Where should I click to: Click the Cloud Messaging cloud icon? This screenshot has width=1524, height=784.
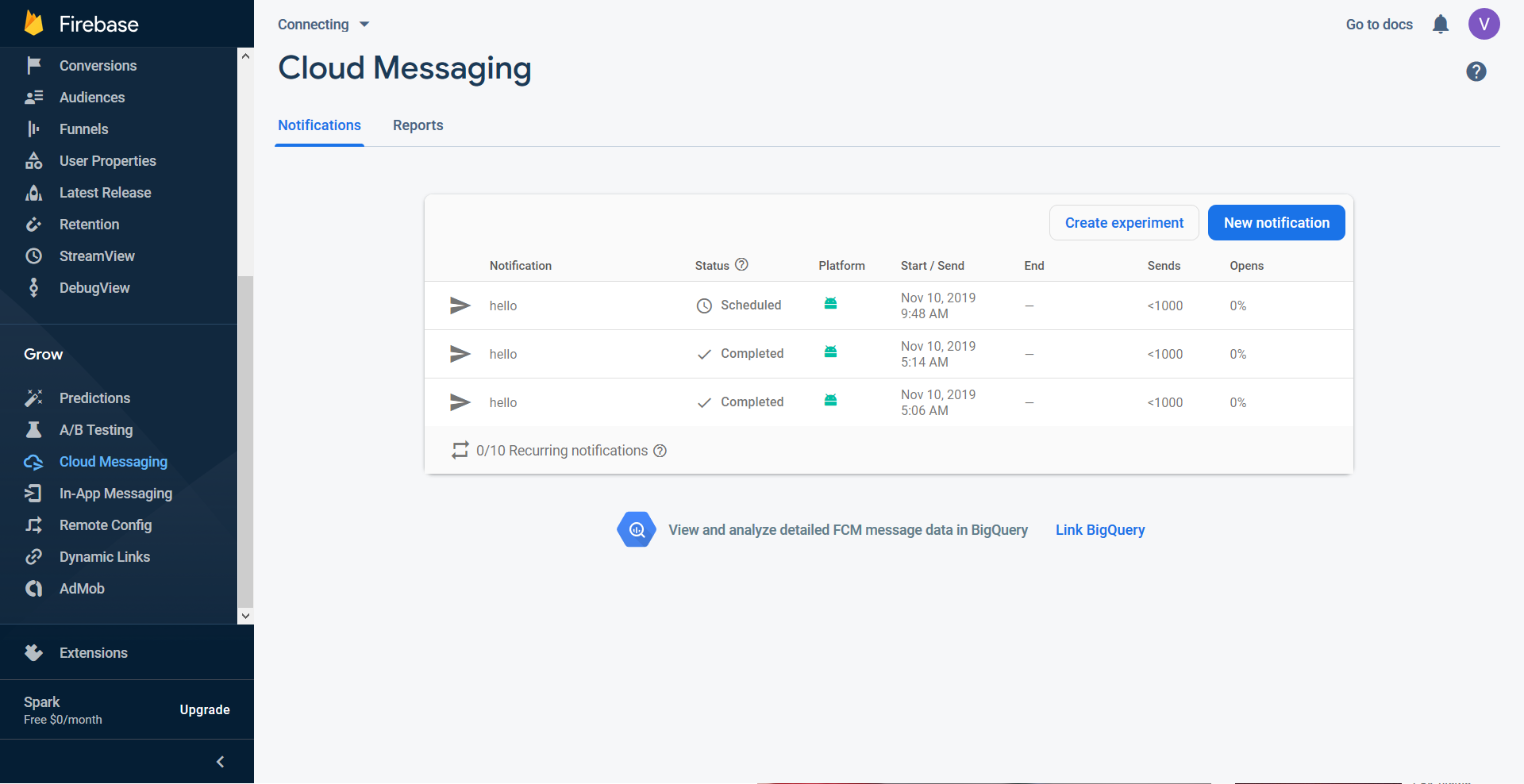pyautogui.click(x=33, y=462)
